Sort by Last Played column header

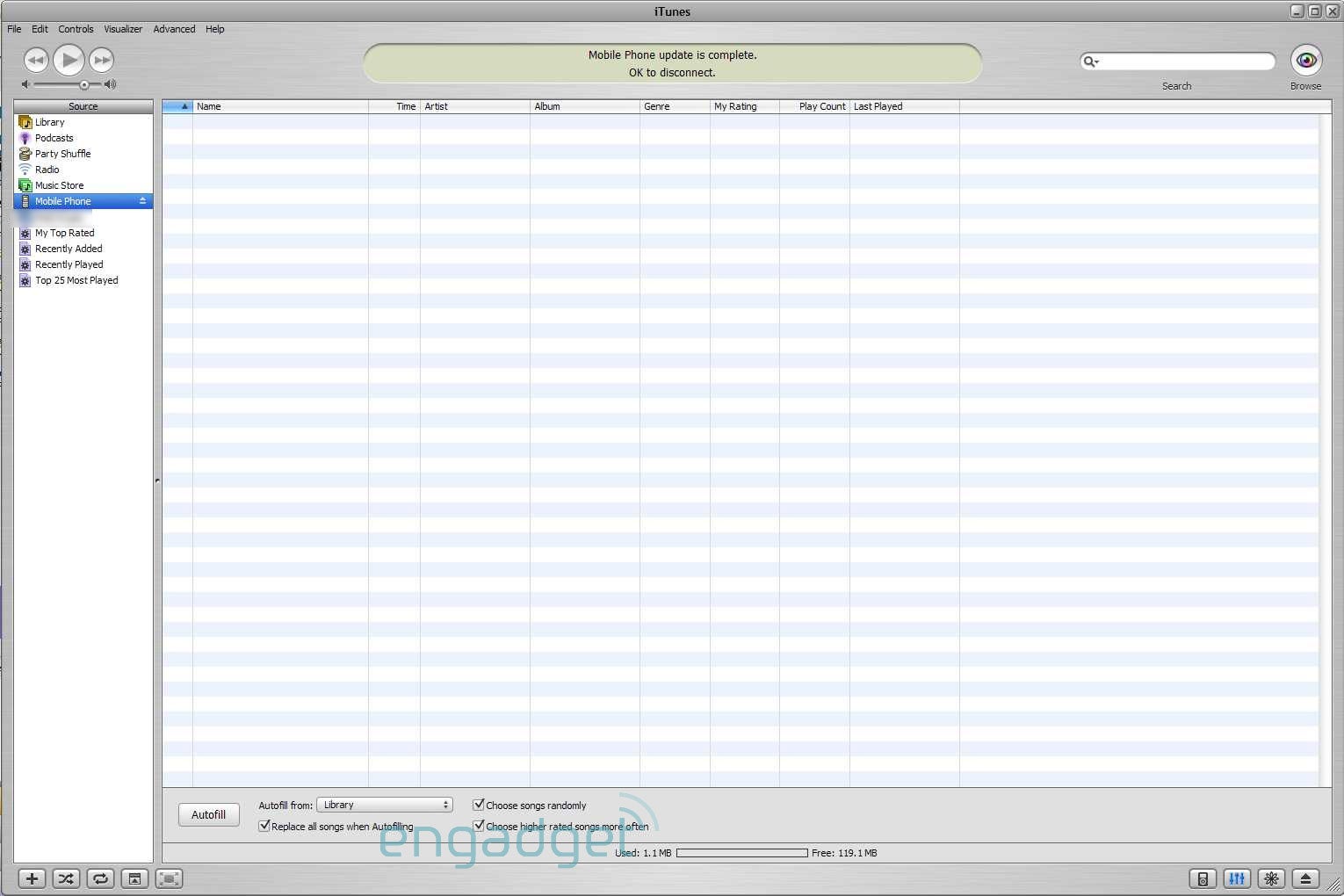point(905,106)
